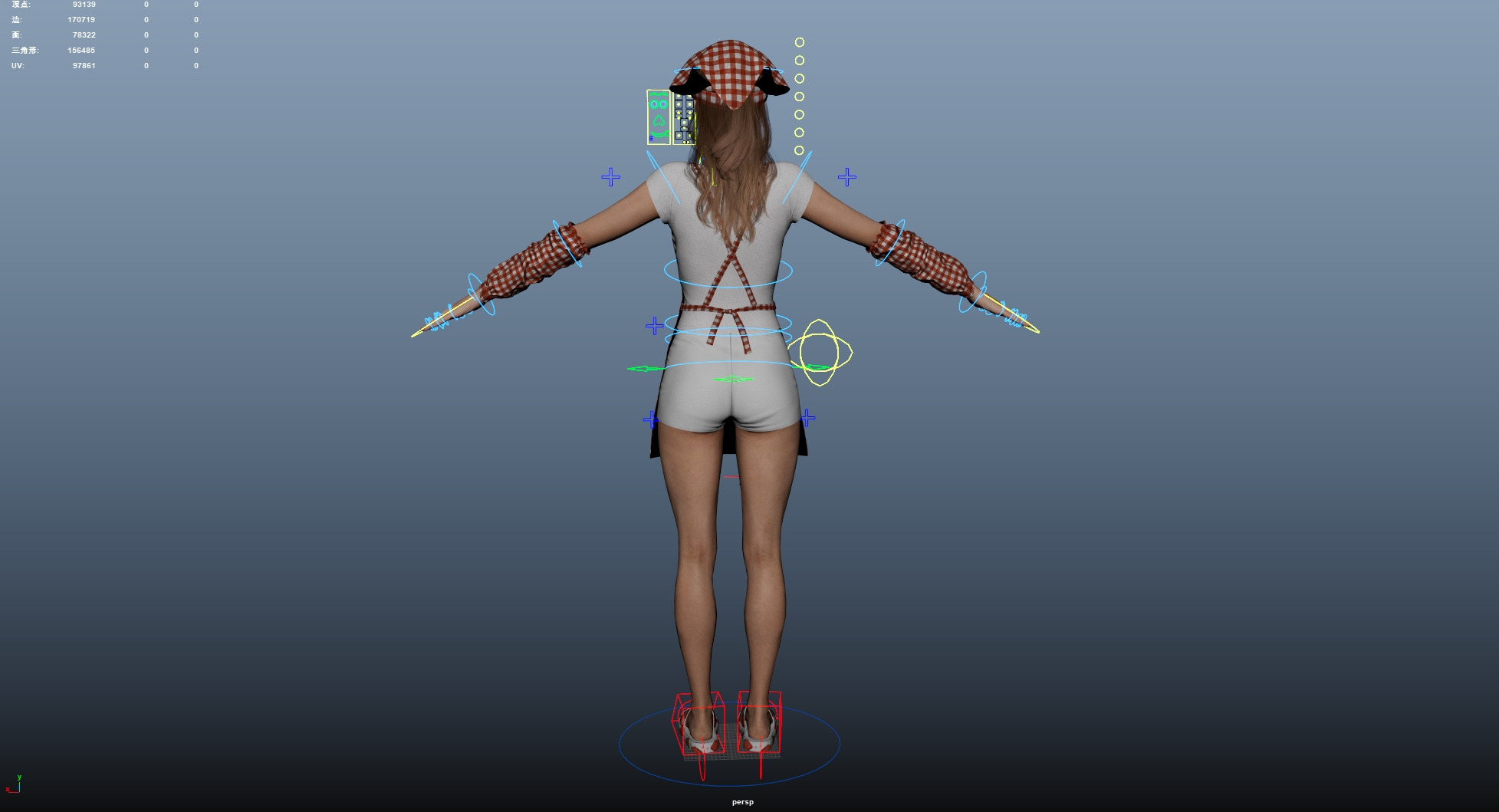Select blue clavicle line control on screen-left shoulder

pos(662,177)
